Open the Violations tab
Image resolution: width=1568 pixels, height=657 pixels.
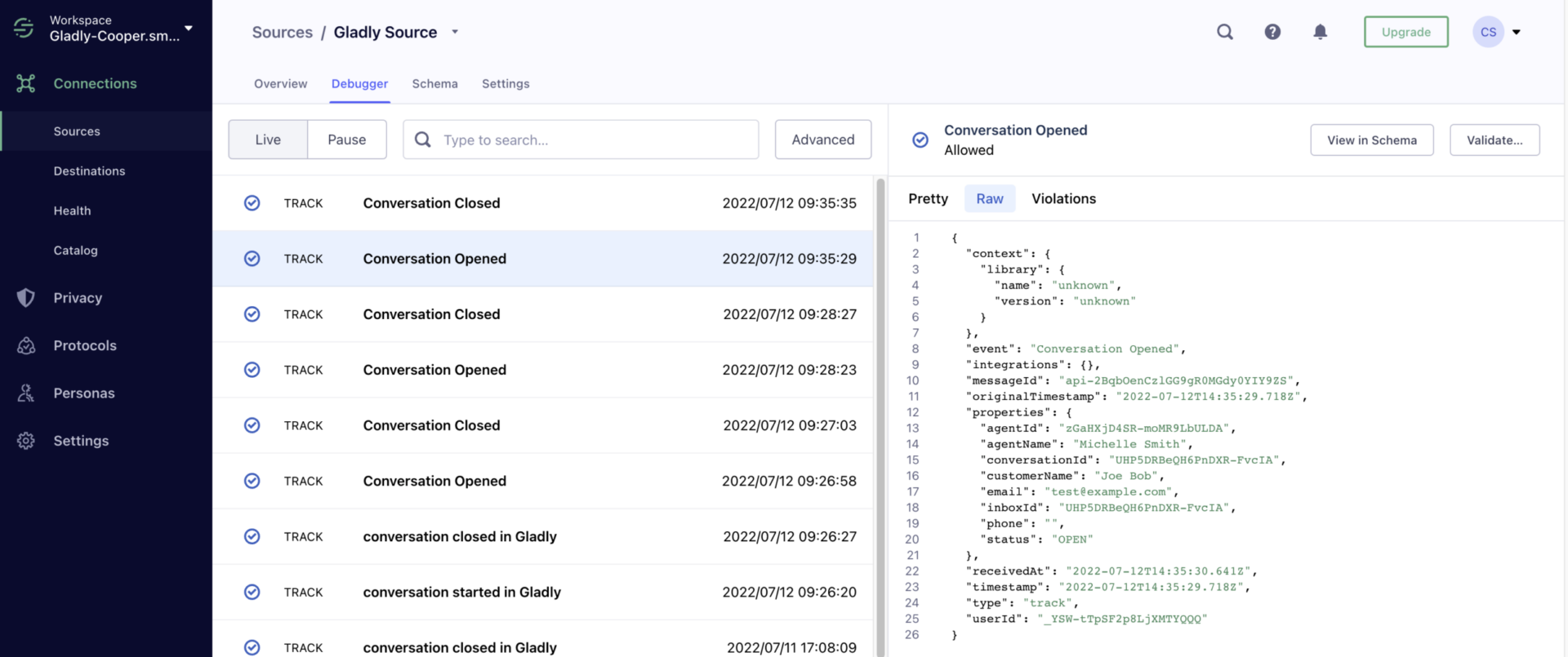click(x=1064, y=198)
